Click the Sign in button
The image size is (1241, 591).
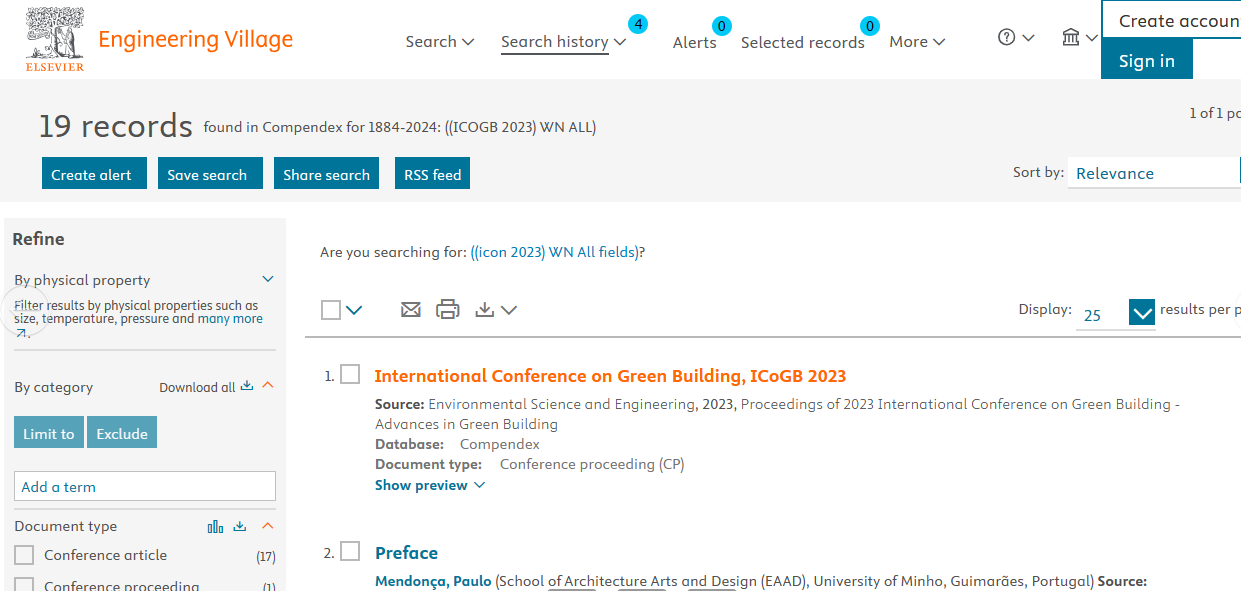pyautogui.click(x=1147, y=60)
